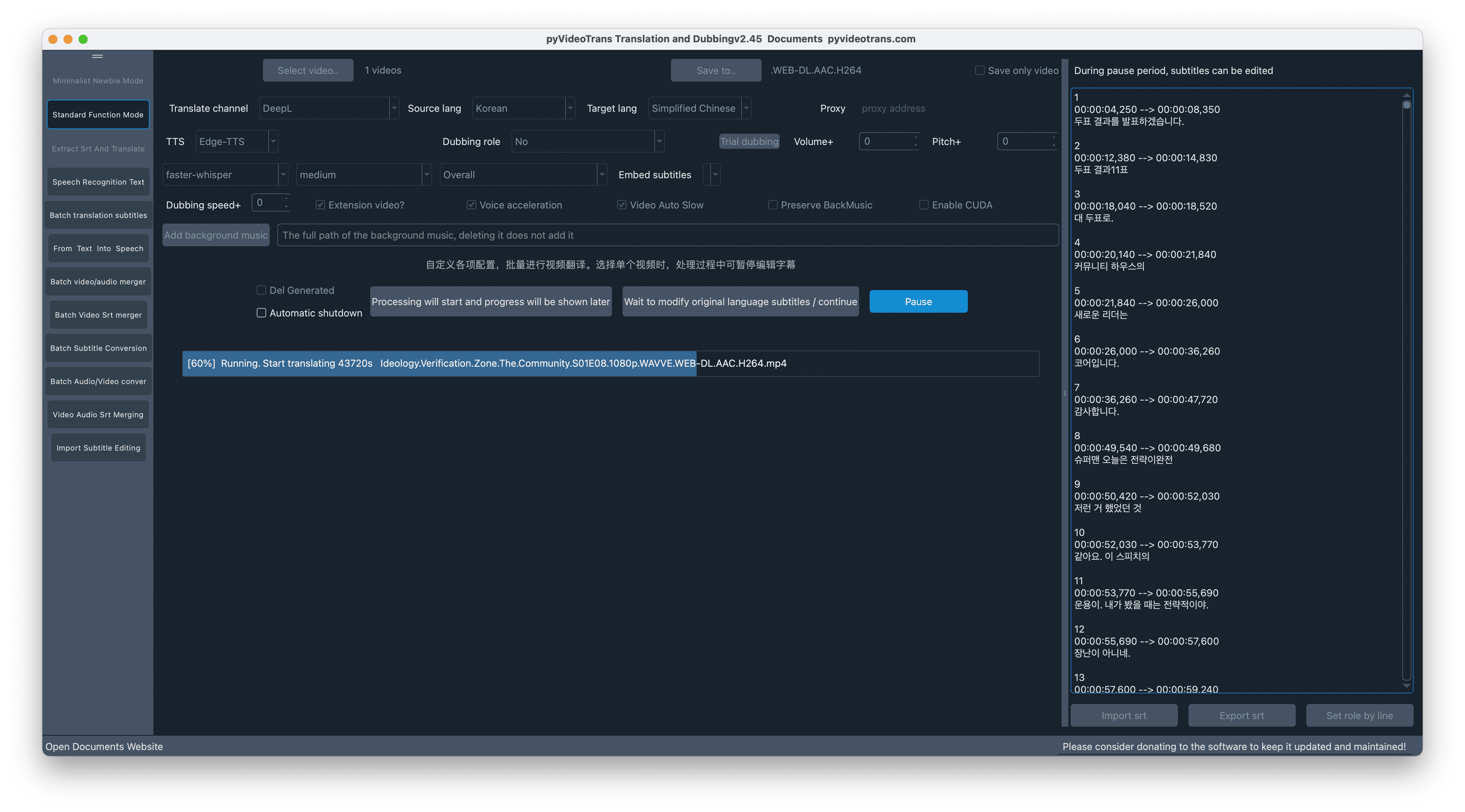
Task: Click the Save to.. button
Action: pyautogui.click(x=716, y=71)
